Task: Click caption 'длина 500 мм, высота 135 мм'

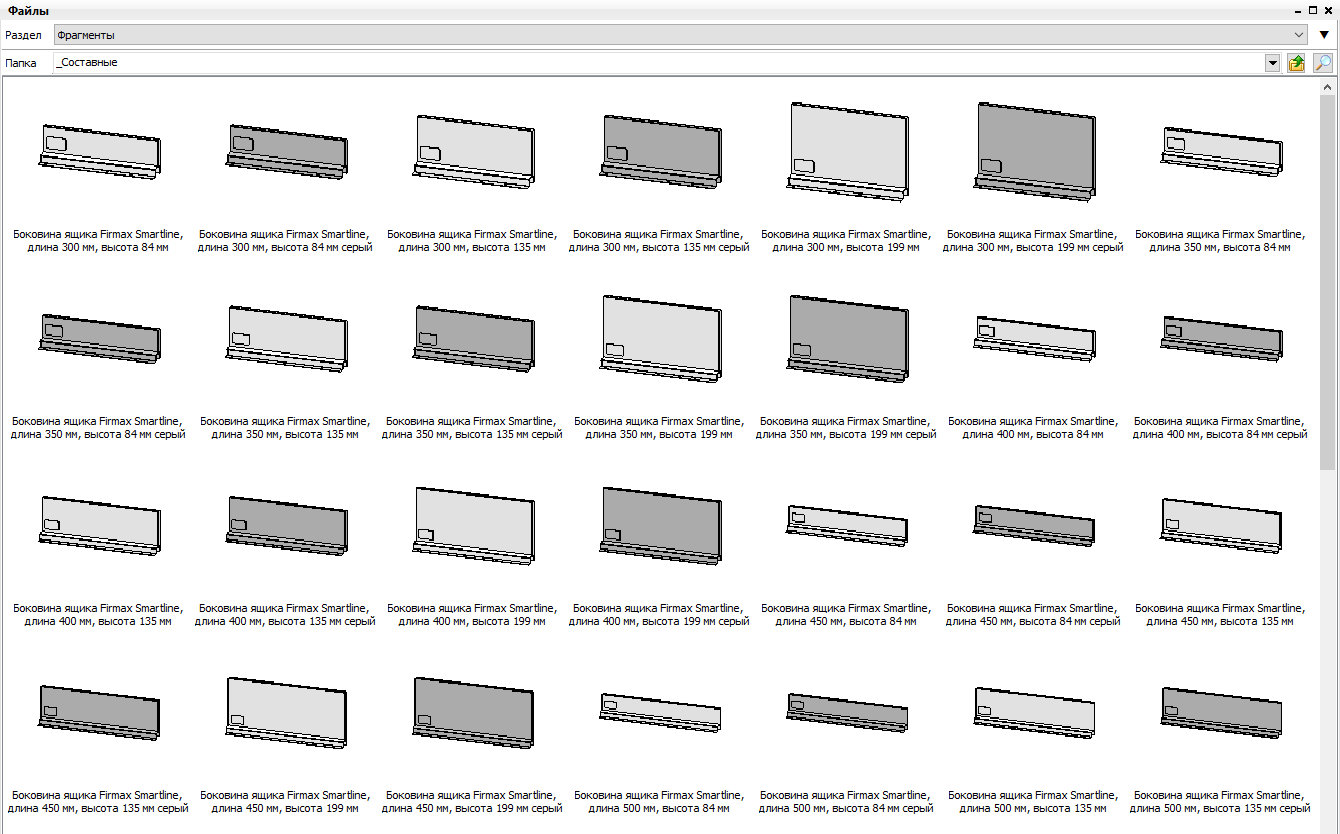Action: tap(1033, 808)
